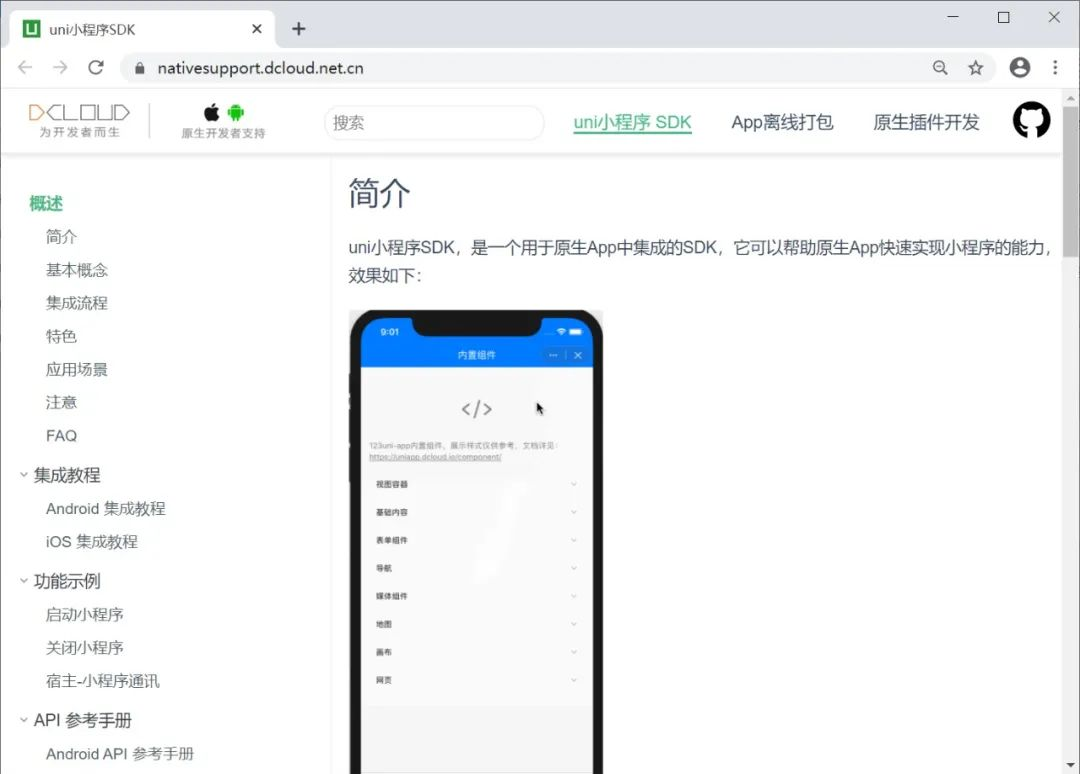Open the 原生插件开发 nav tab
Image resolution: width=1080 pixels, height=774 pixels.
pyautogui.click(x=926, y=122)
